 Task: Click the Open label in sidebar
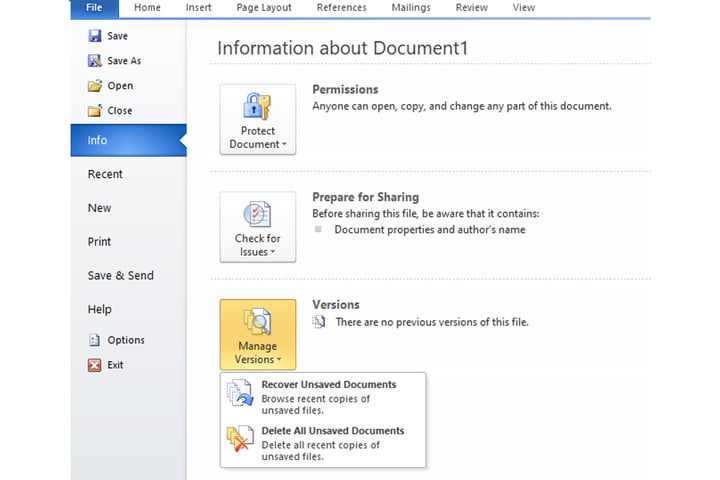pyautogui.click(x=120, y=86)
